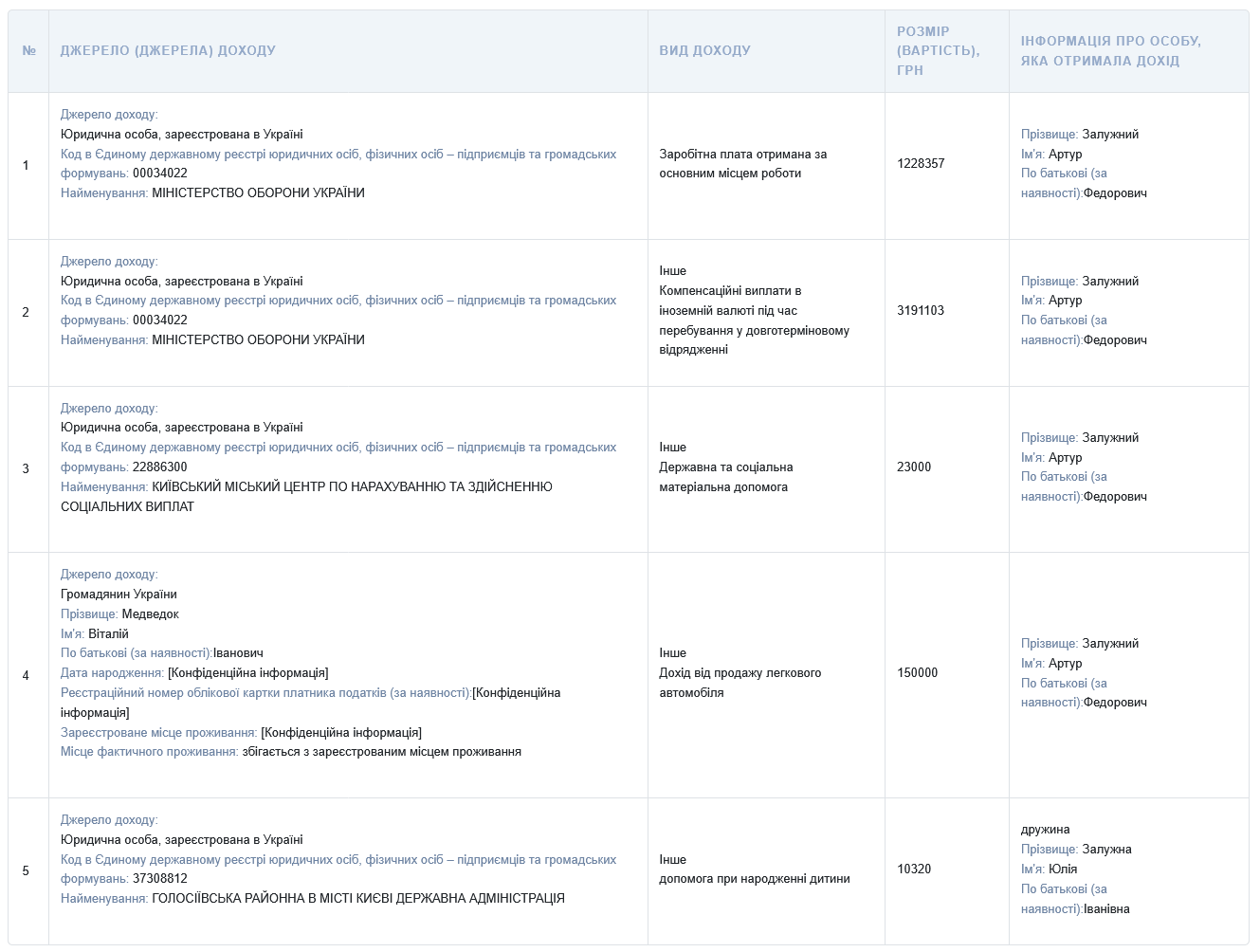This screenshot has height=952, width=1260.
Task: Click the registry code 22886300
Action: pyautogui.click(x=159, y=467)
